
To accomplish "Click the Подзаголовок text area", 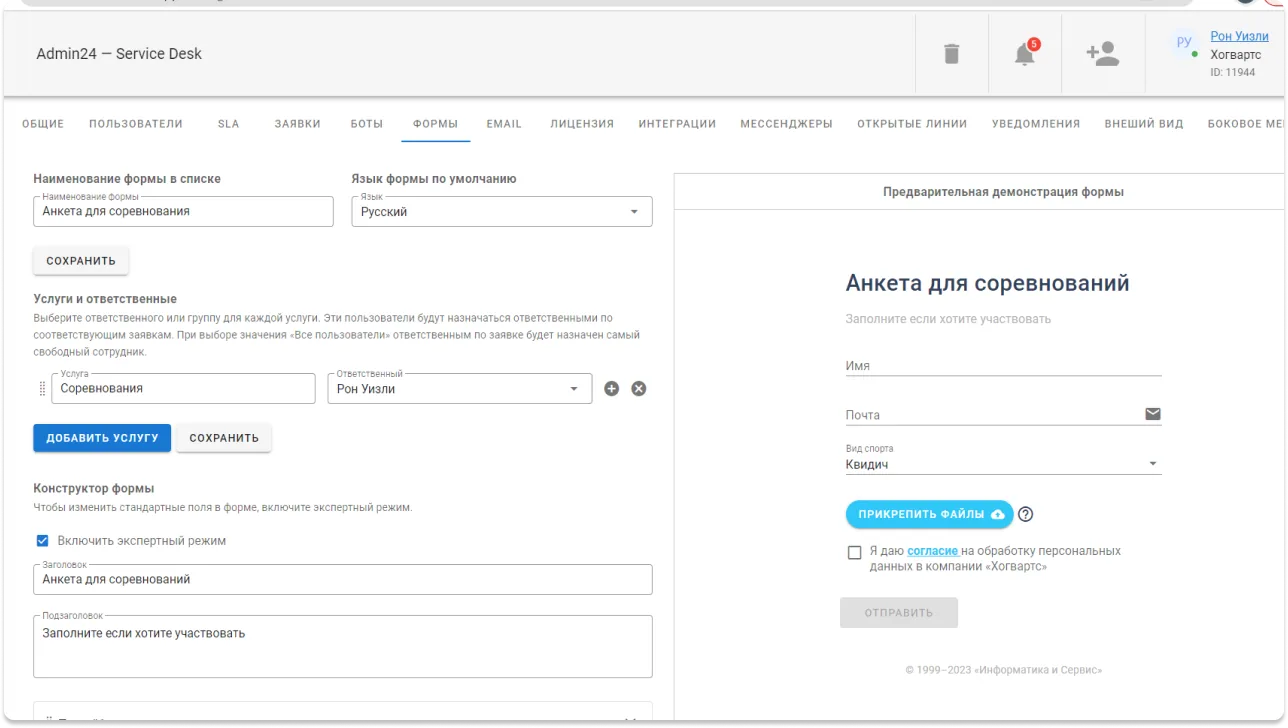I will [343, 647].
